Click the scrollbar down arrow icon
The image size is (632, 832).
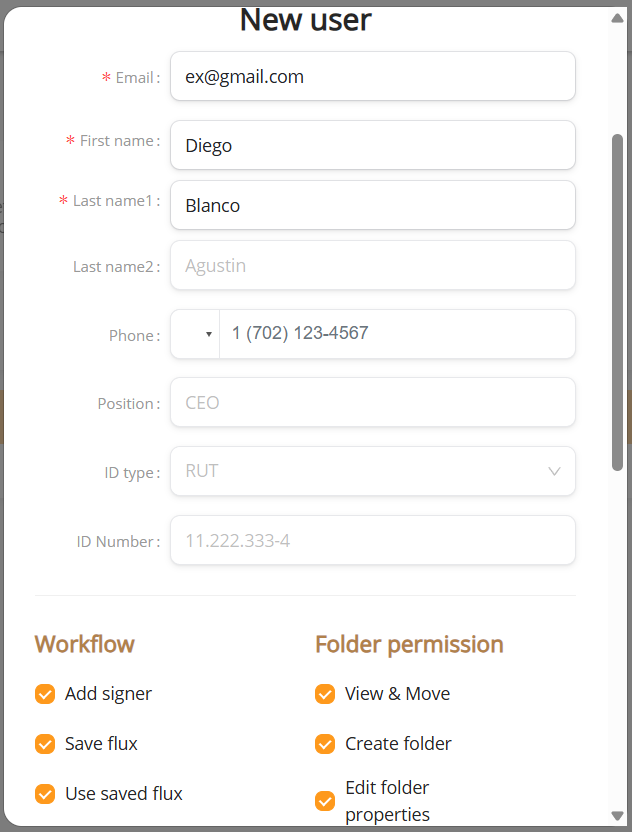pos(617,815)
